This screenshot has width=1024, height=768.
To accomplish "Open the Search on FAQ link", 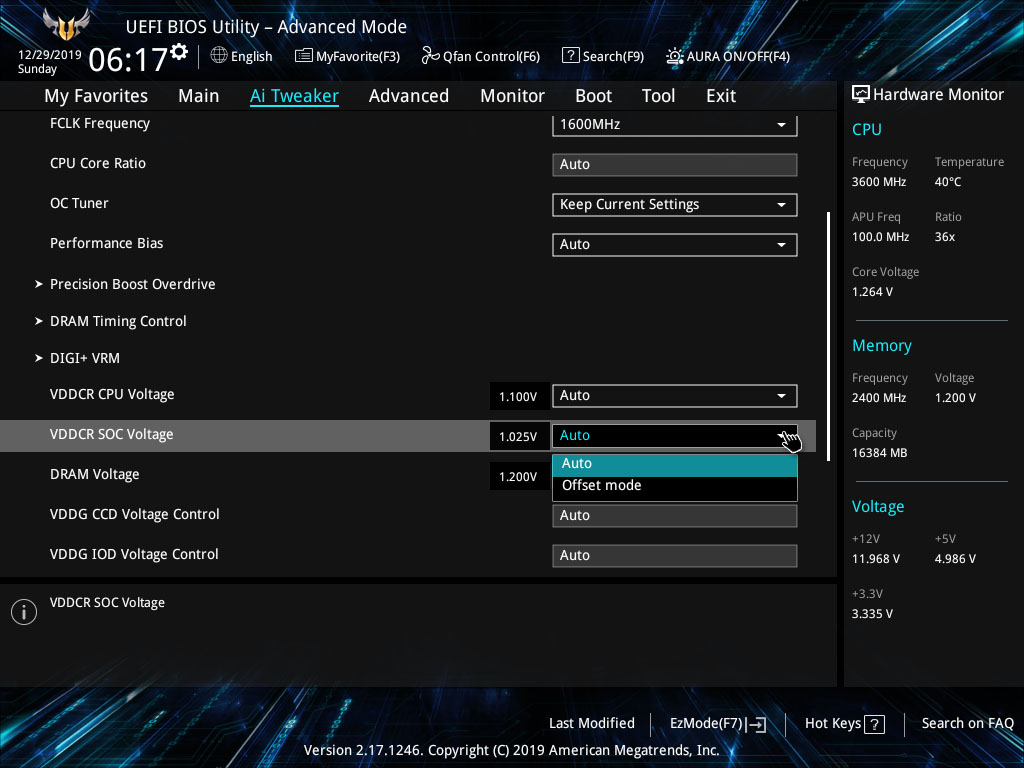I will tap(967, 724).
